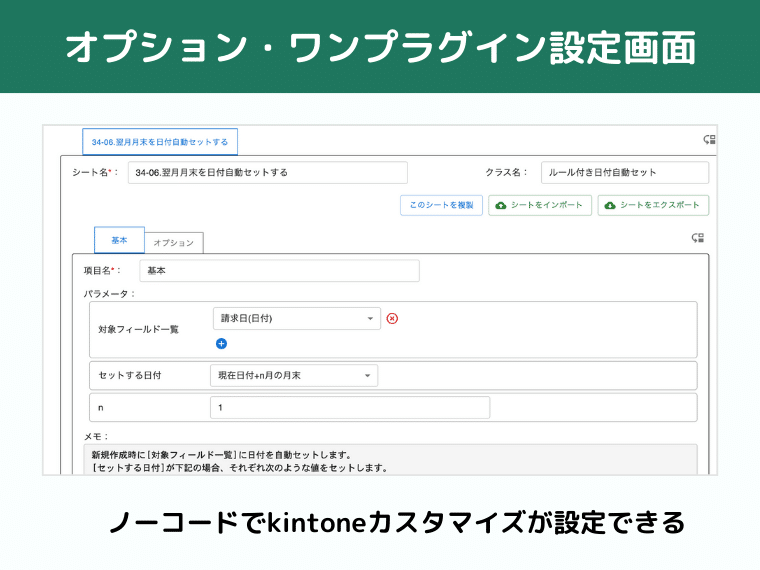
Task: Click the 対象フィールド一覧 label
Action: coord(138,329)
